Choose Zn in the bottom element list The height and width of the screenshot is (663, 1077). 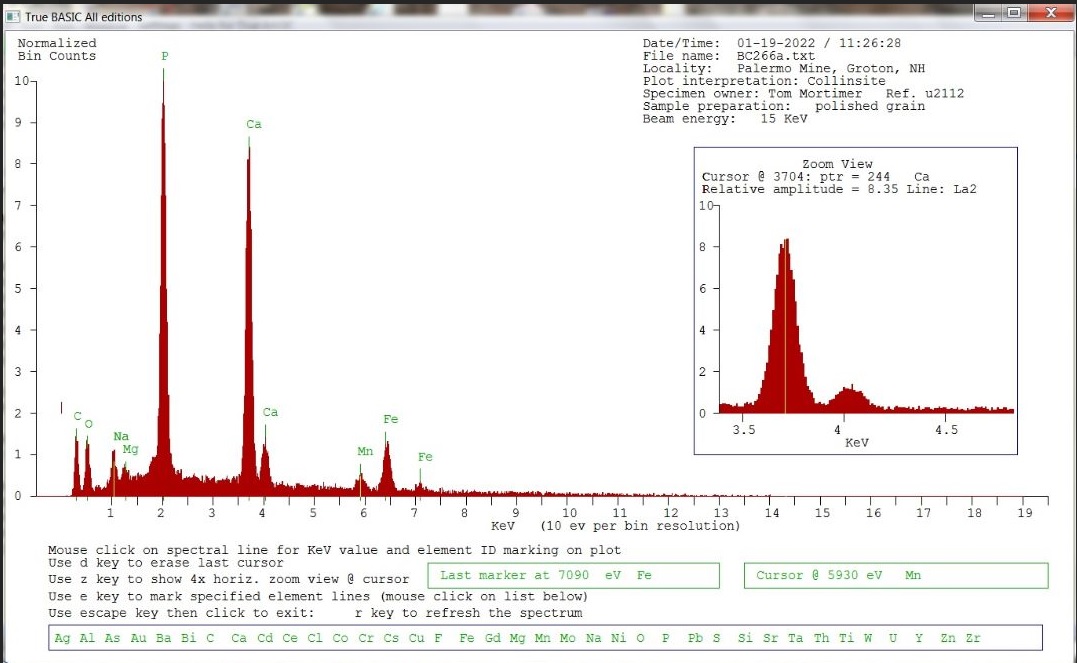point(948,638)
